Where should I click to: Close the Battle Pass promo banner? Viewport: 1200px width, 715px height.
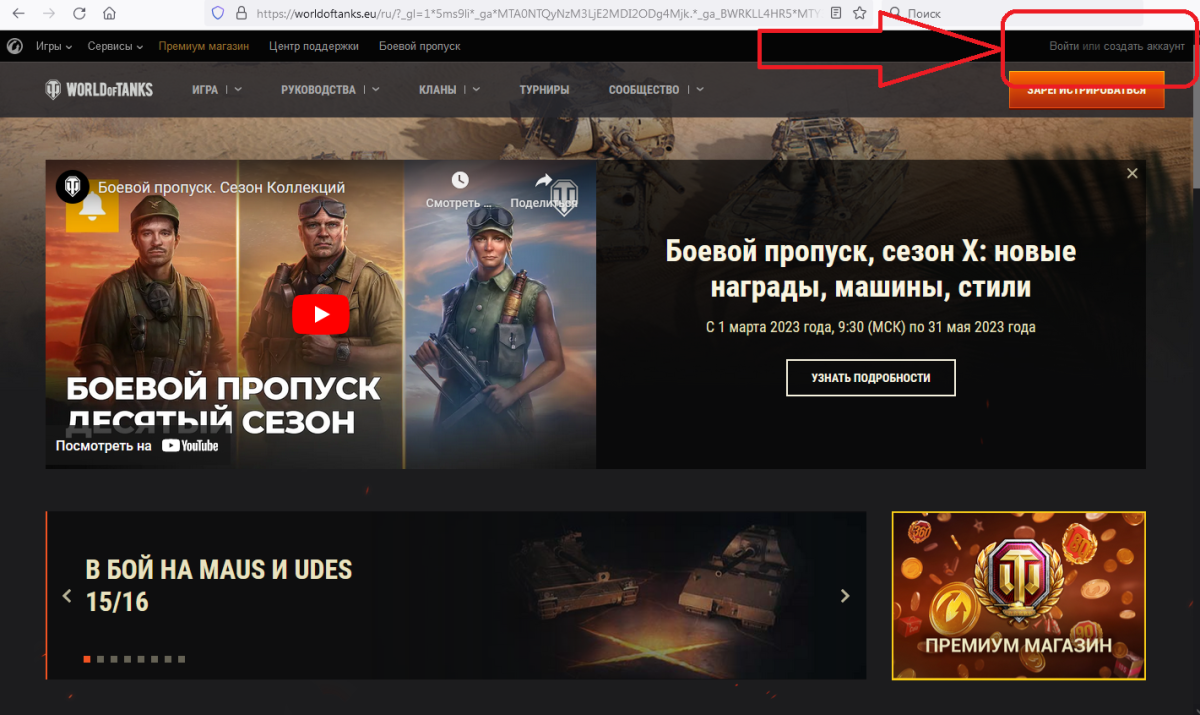[1132, 173]
